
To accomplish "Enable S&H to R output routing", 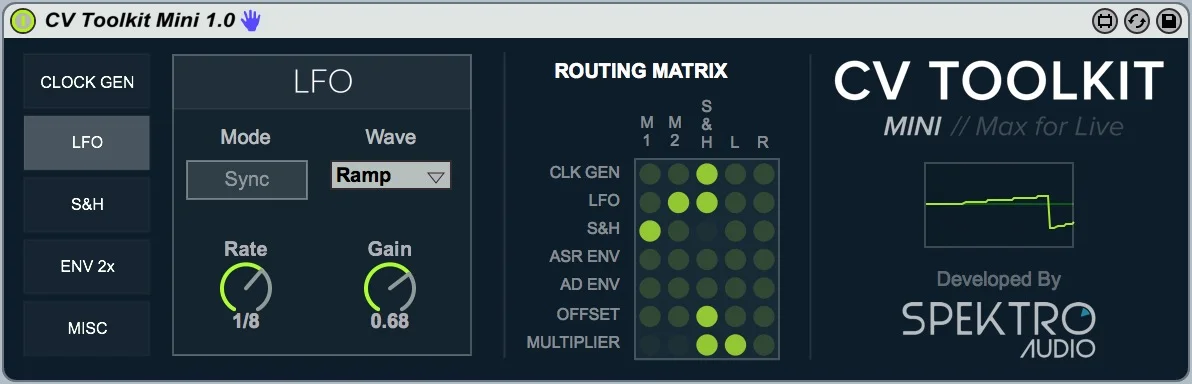I will tap(764, 230).
